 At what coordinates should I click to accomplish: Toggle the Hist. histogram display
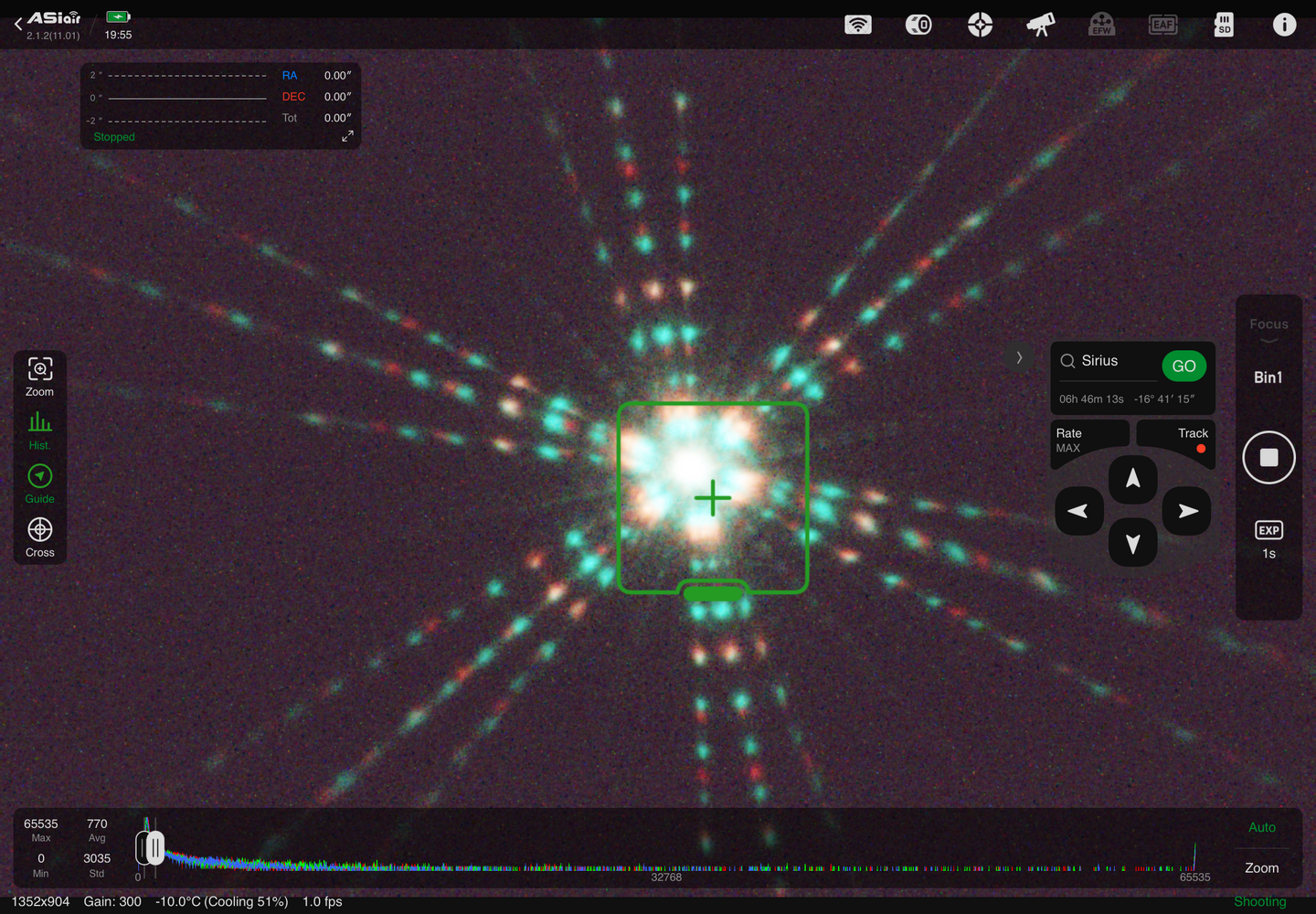point(39,430)
